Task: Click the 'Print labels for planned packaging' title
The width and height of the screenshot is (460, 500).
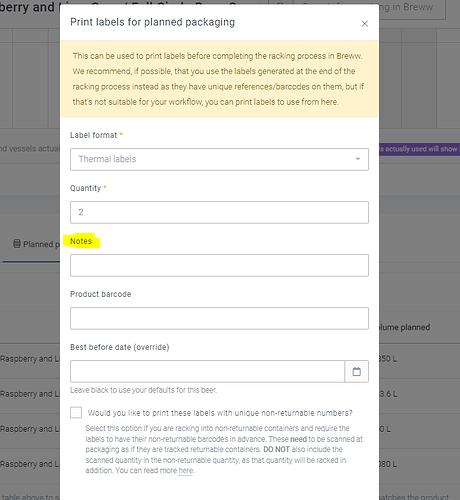Action: [x=152, y=22]
